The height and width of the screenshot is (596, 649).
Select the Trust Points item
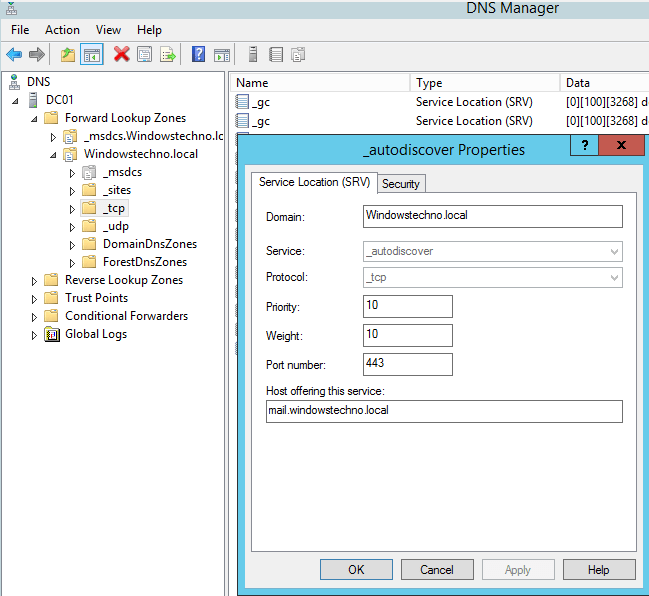96,298
